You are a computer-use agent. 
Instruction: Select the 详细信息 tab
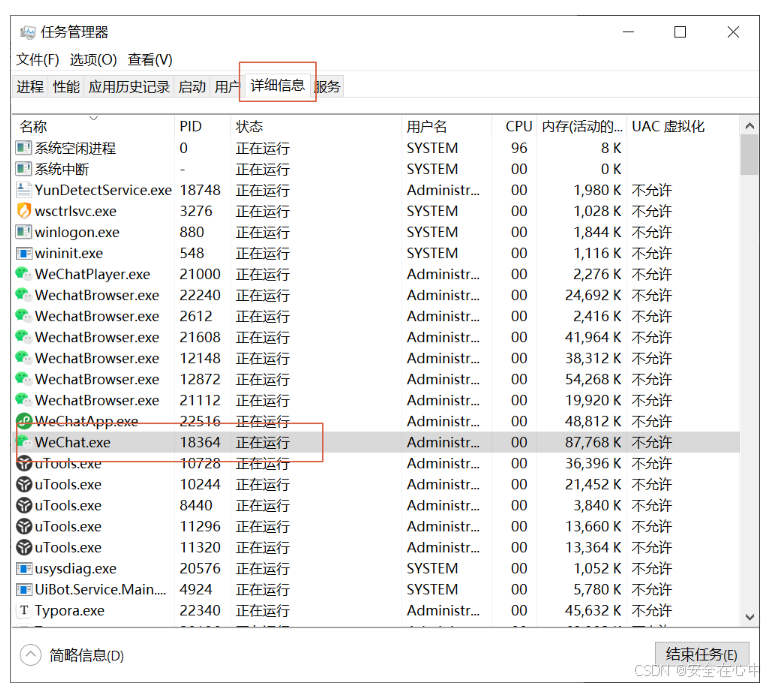pyautogui.click(x=278, y=85)
